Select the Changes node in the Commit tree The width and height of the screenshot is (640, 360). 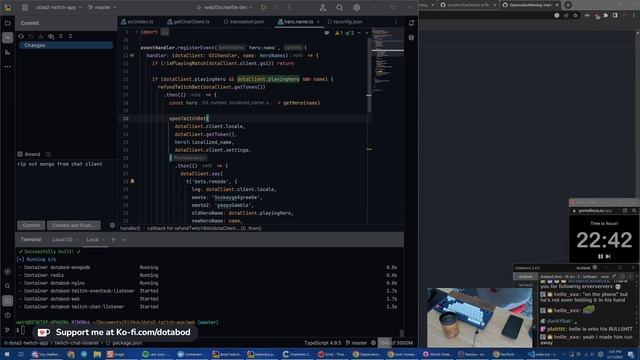66,45
